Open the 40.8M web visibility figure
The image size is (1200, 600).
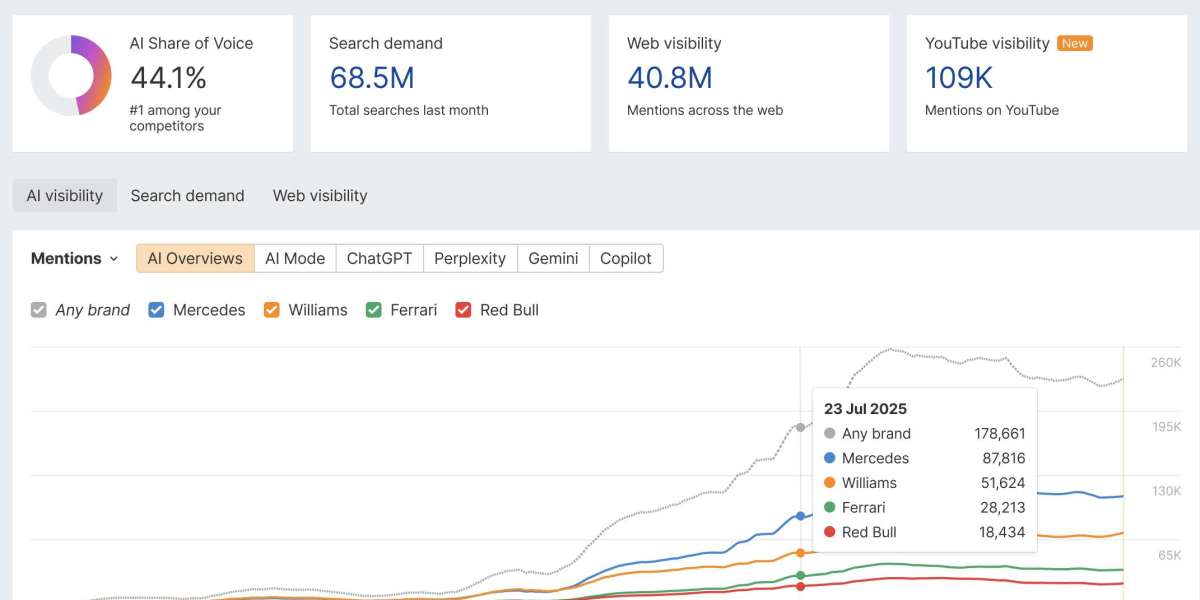670,77
